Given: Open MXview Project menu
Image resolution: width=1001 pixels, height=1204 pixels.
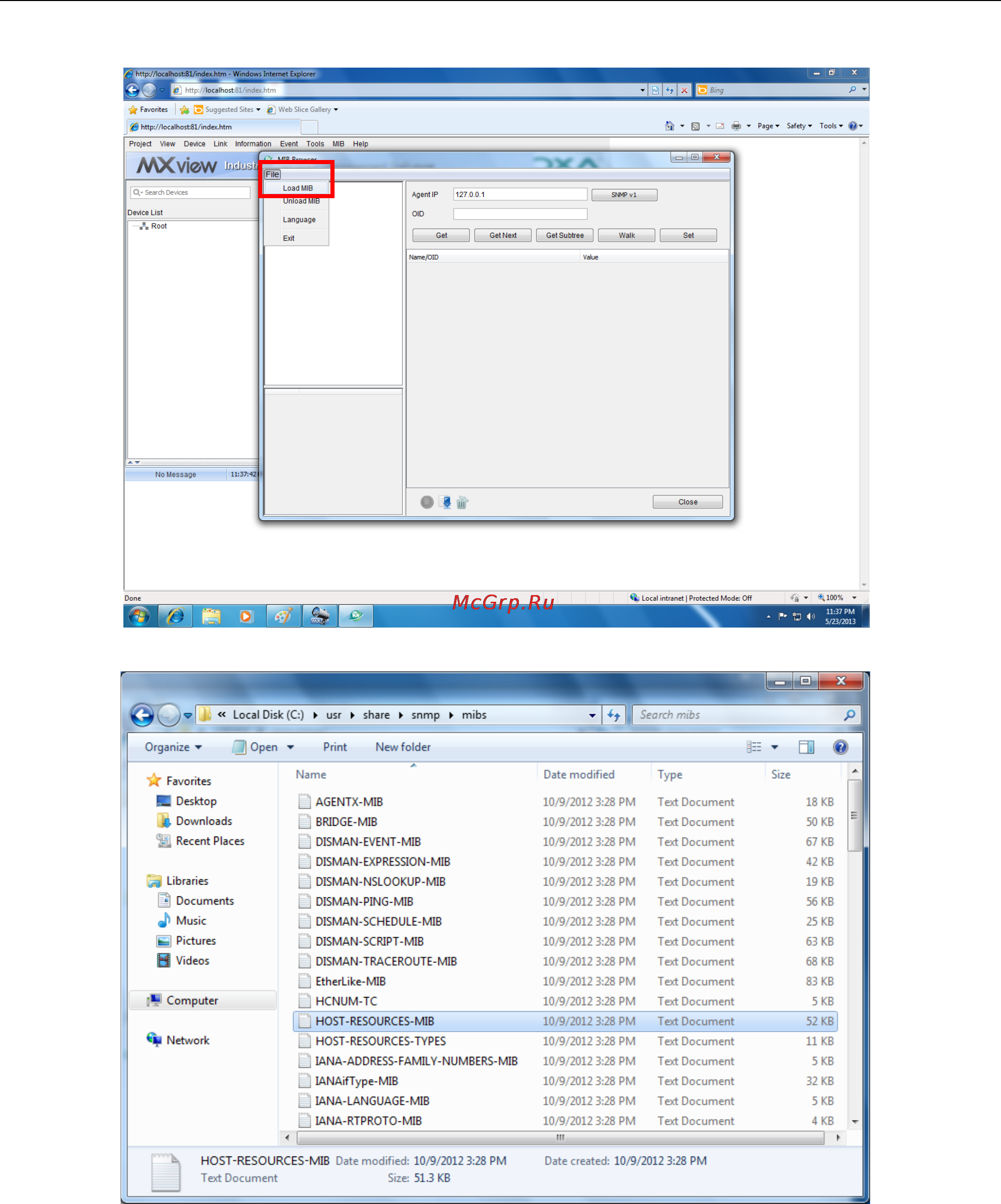Looking at the screenshot, I should (140, 144).
